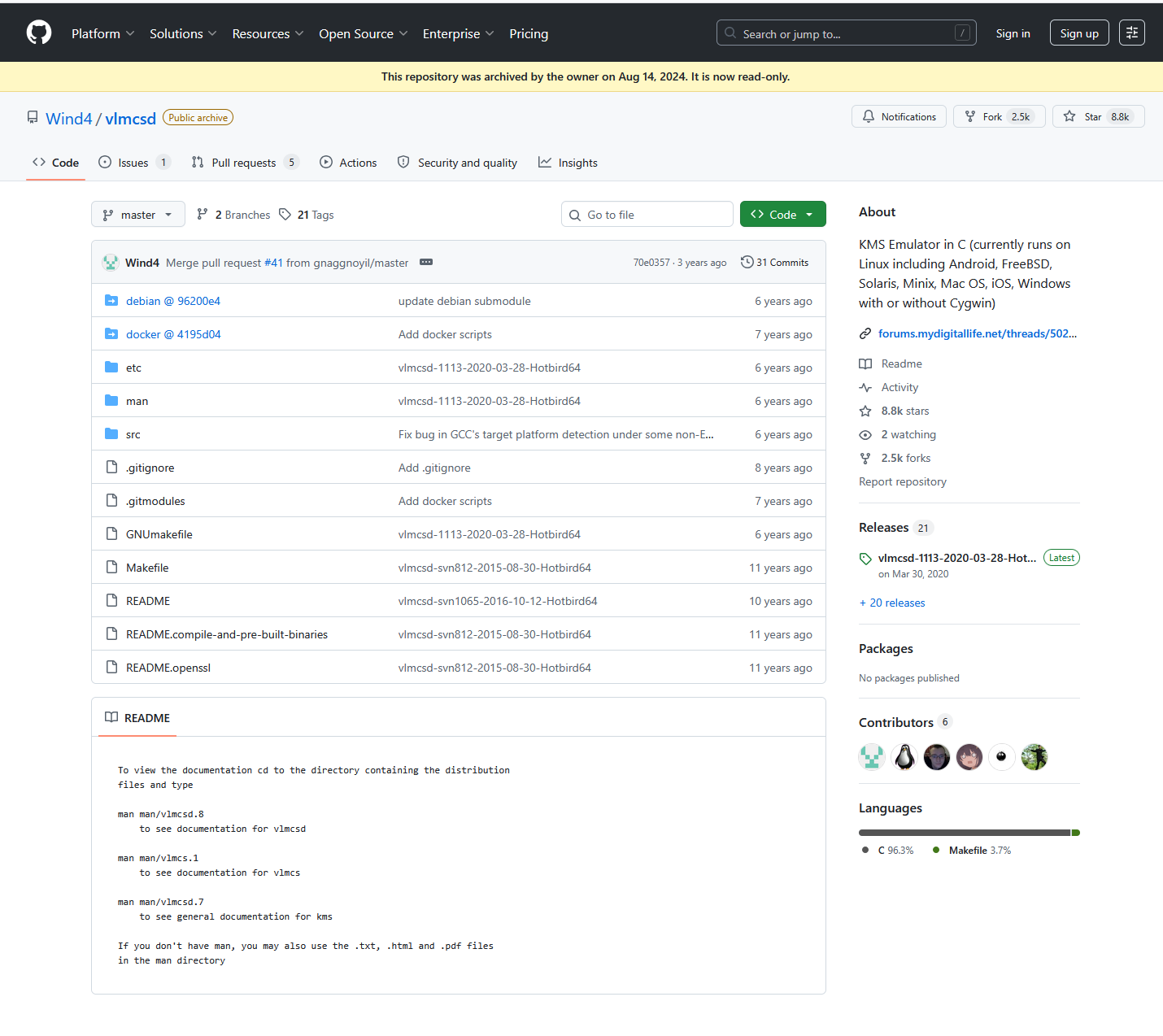Open the green Code dropdown button
This screenshot has width=1163, height=1036.
click(782, 215)
